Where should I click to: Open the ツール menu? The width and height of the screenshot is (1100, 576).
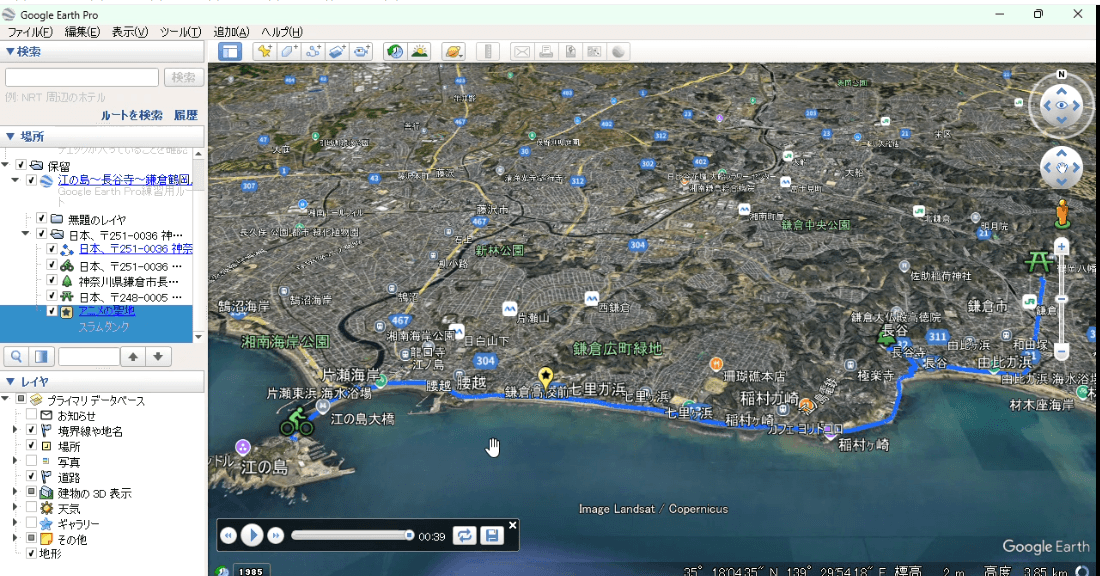[x=180, y=32]
